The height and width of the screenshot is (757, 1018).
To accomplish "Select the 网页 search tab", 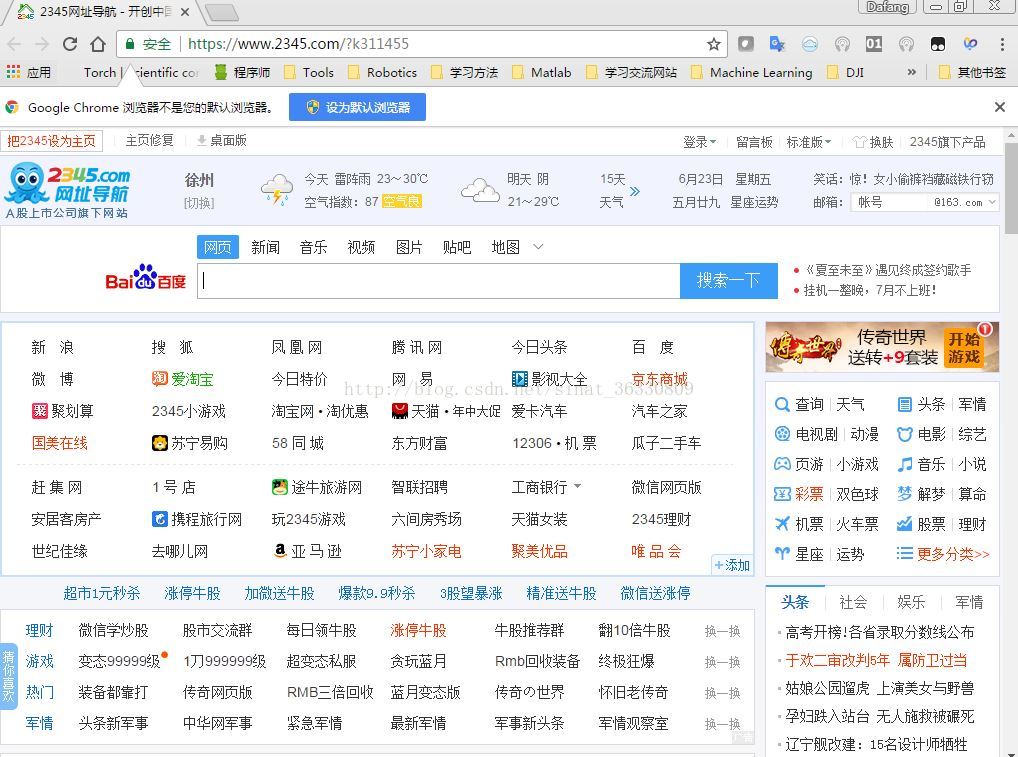I will click(x=217, y=247).
